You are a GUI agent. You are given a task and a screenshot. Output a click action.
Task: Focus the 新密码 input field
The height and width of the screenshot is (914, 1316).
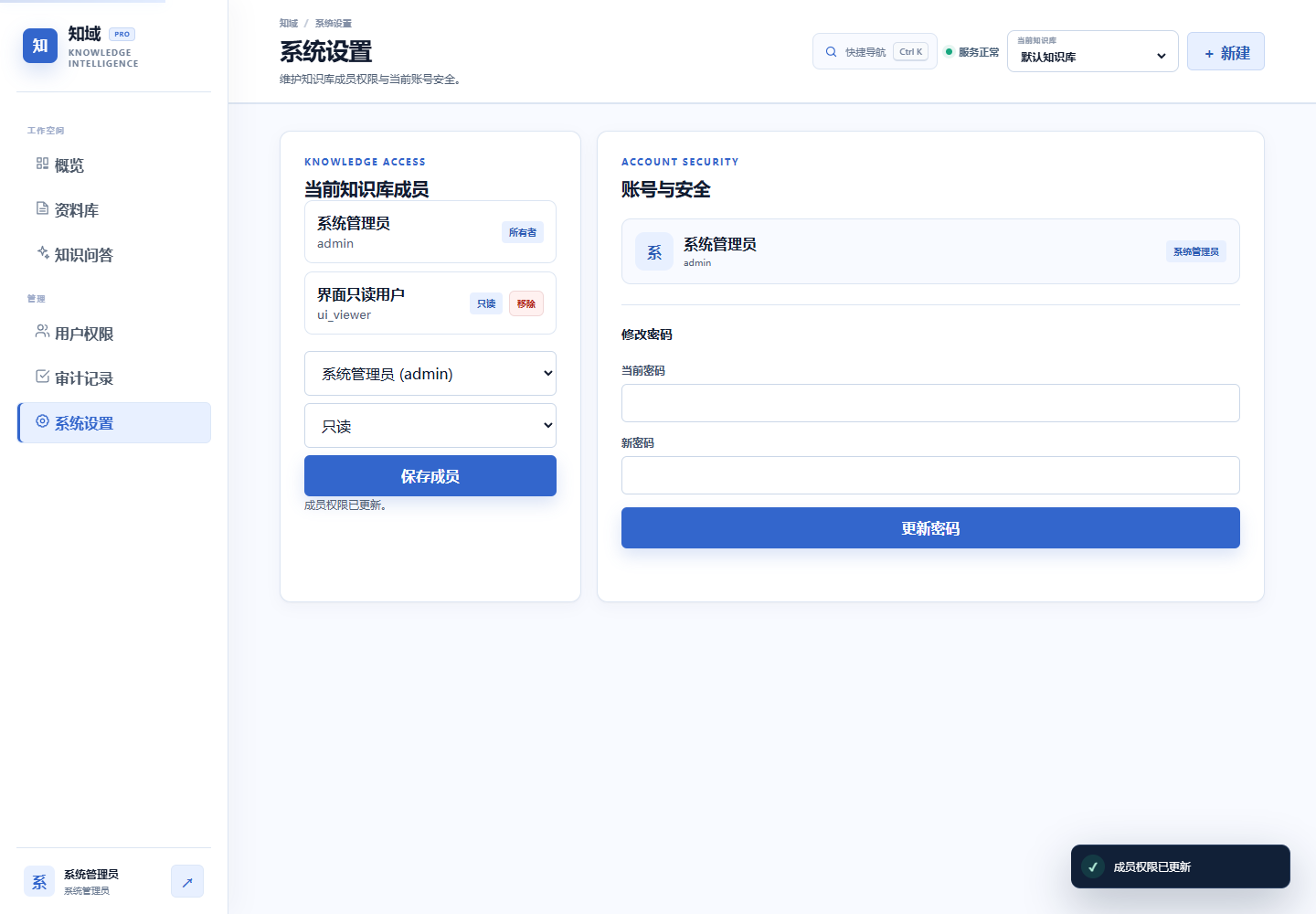[930, 475]
